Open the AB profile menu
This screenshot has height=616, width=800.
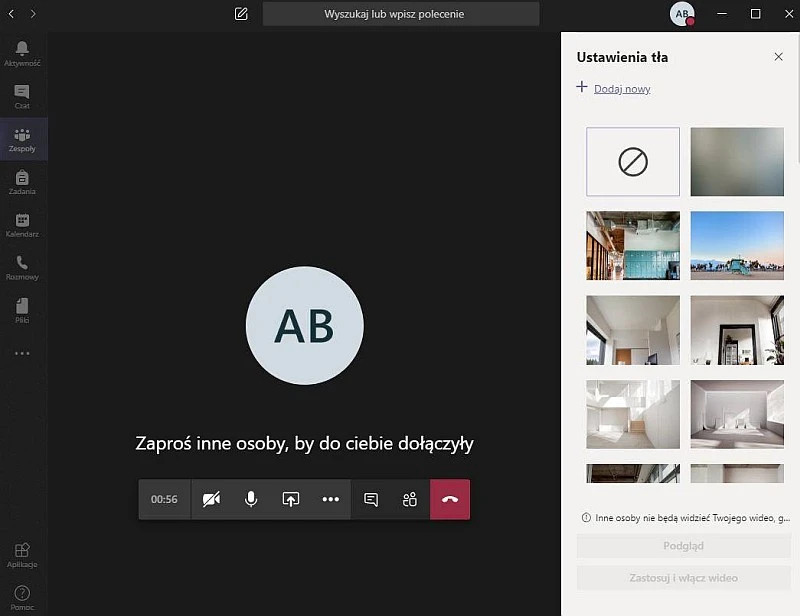coord(682,14)
